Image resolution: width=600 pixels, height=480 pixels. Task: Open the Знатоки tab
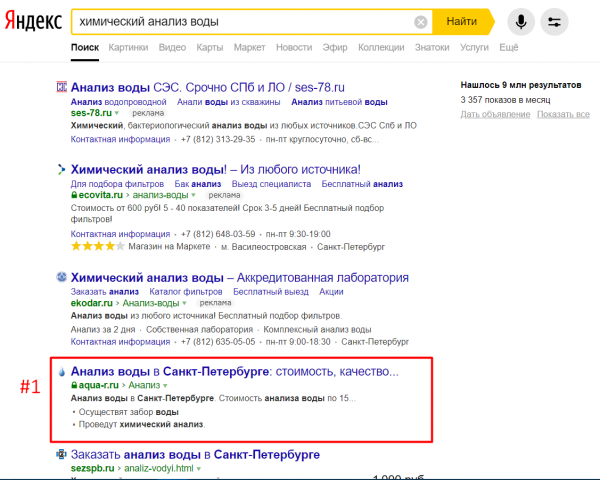point(432,47)
